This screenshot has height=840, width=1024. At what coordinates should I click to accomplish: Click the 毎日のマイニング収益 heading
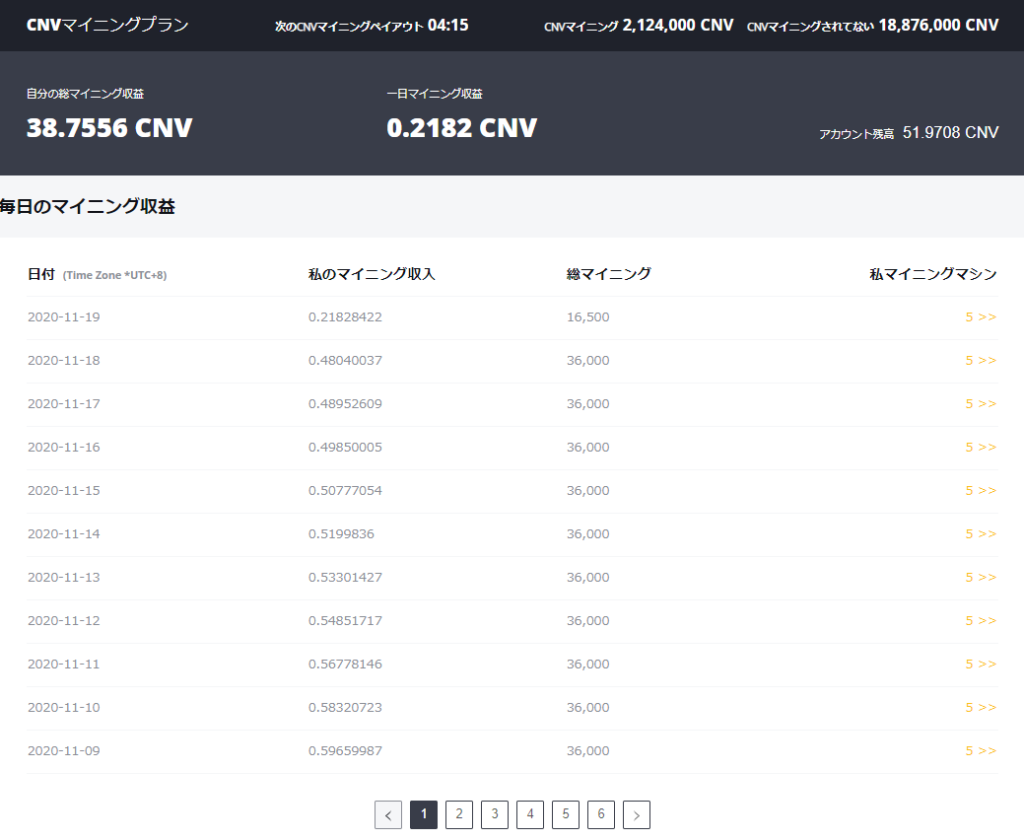pos(88,206)
